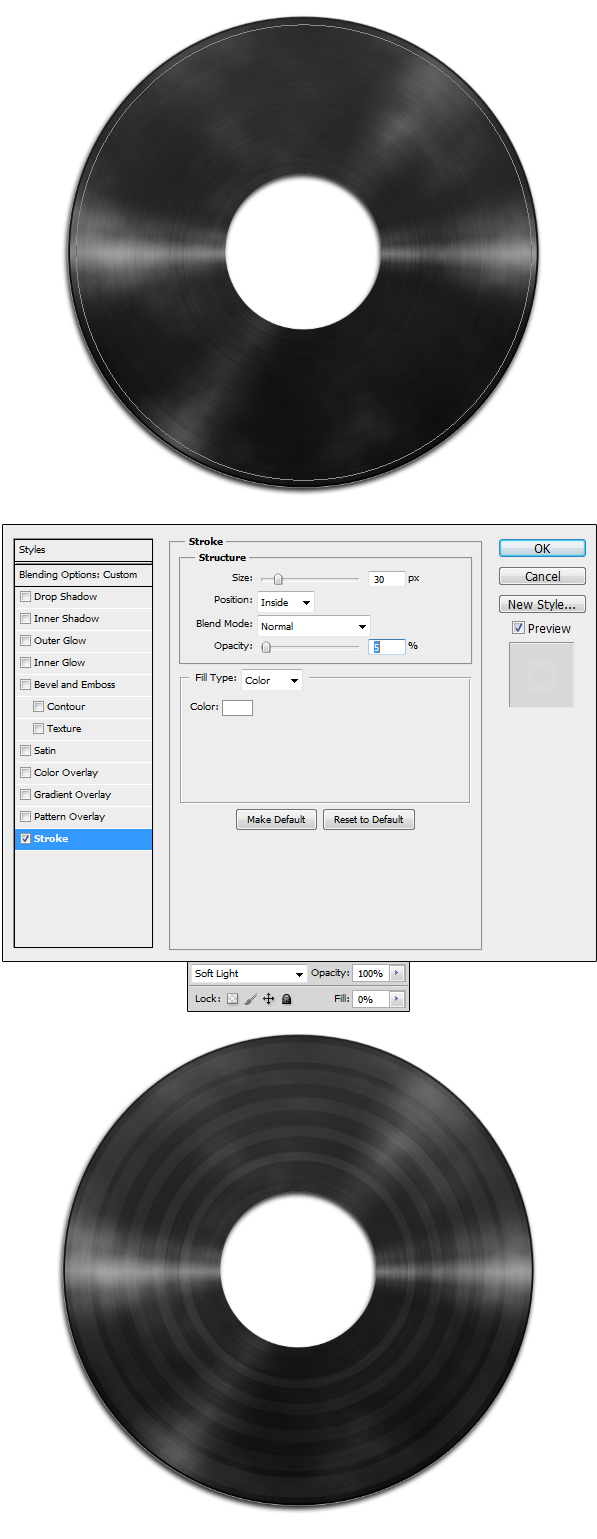Image resolution: width=597 pixels, height=1539 pixels.
Task: Click the lock all padlock icon
Action: (286, 999)
